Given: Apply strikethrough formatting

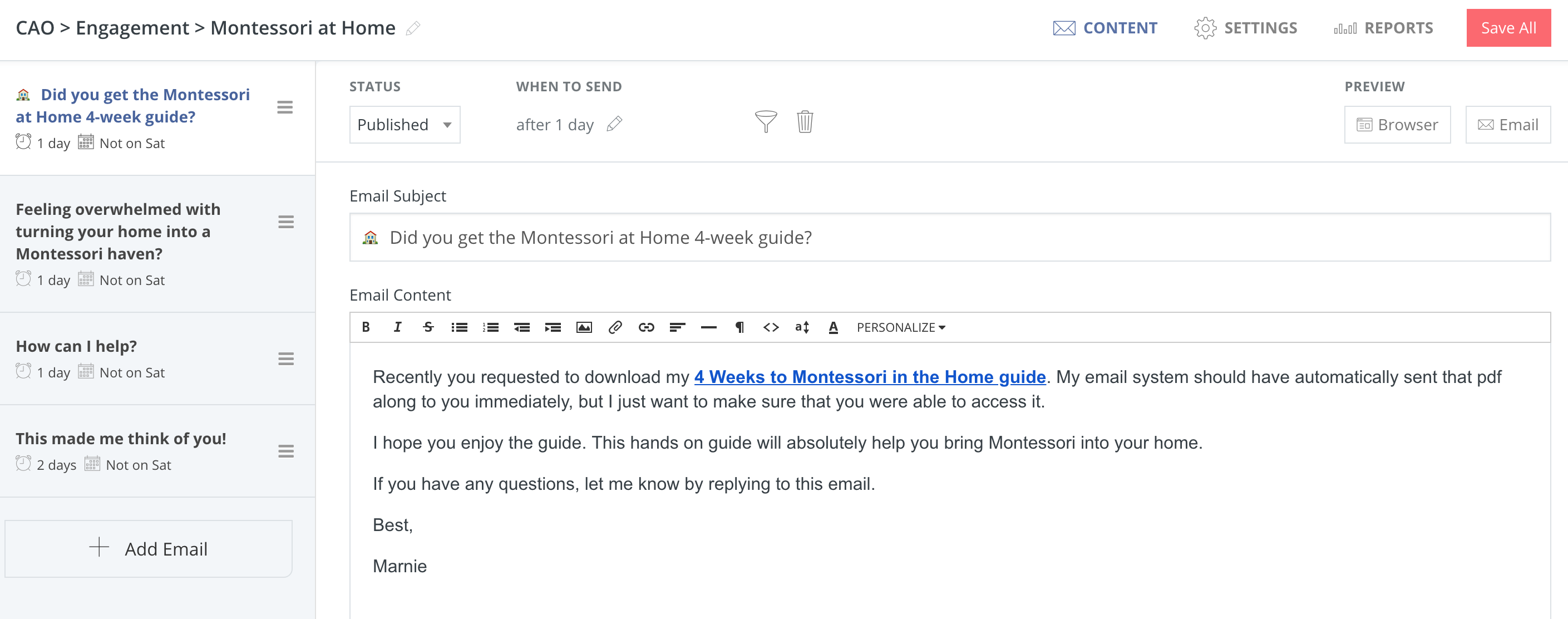Looking at the screenshot, I should pos(428,327).
